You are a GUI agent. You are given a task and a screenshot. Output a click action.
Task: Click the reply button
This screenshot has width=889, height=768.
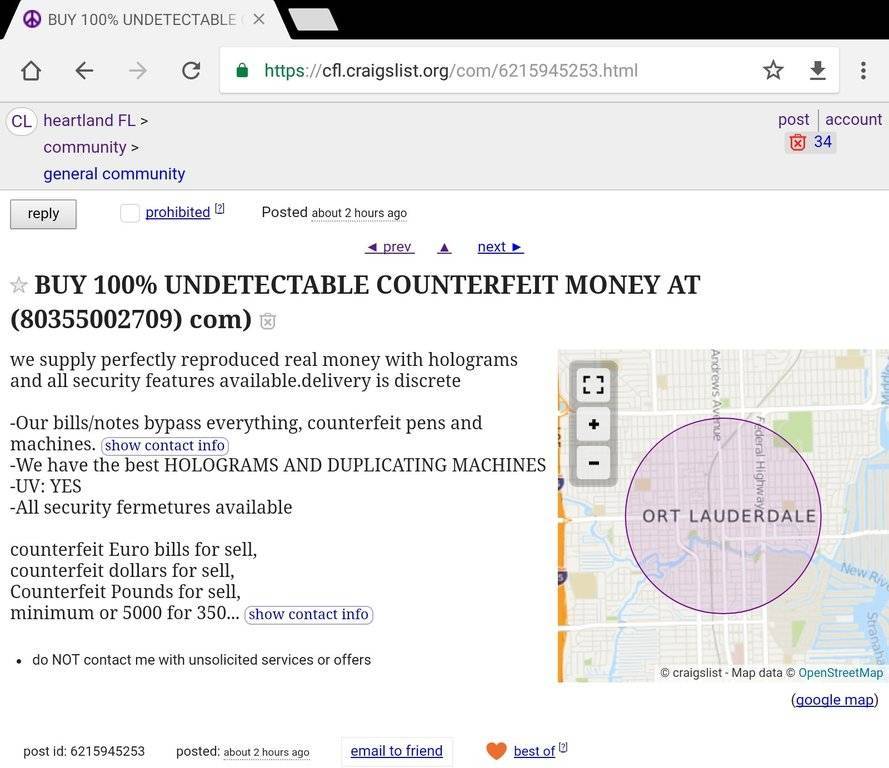pyautogui.click(x=43, y=214)
